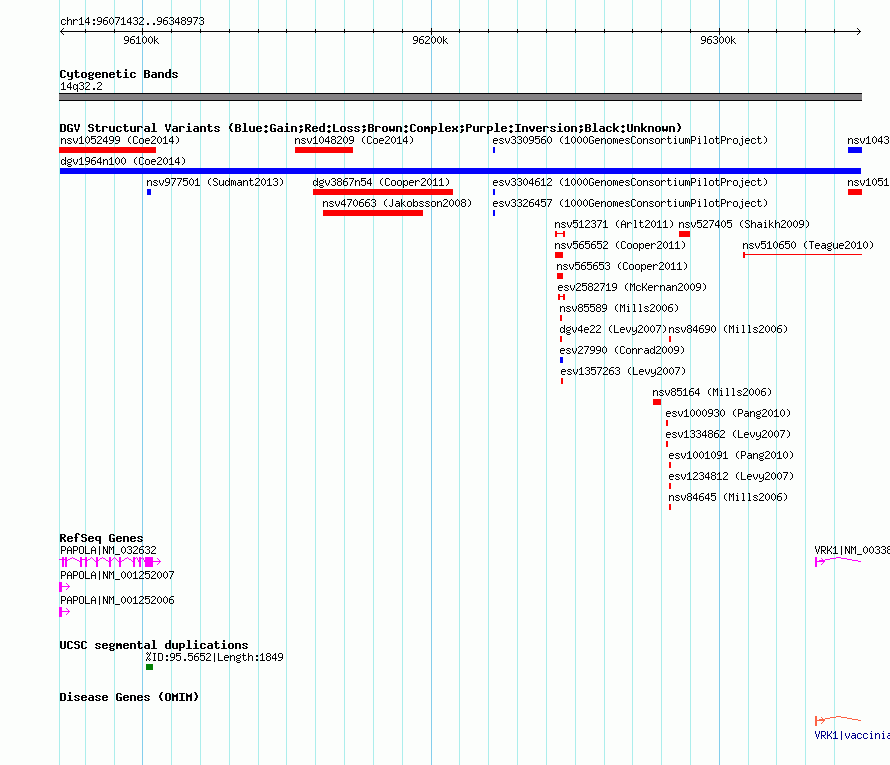Click the green segmental duplication box

[149, 667]
